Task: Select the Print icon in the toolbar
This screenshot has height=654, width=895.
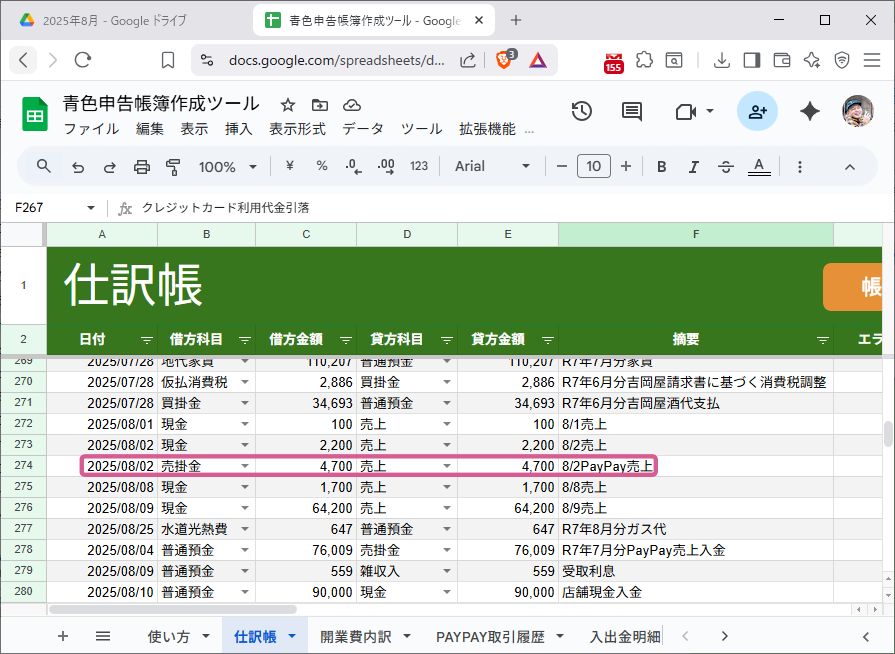Action: pyautogui.click(x=139, y=166)
